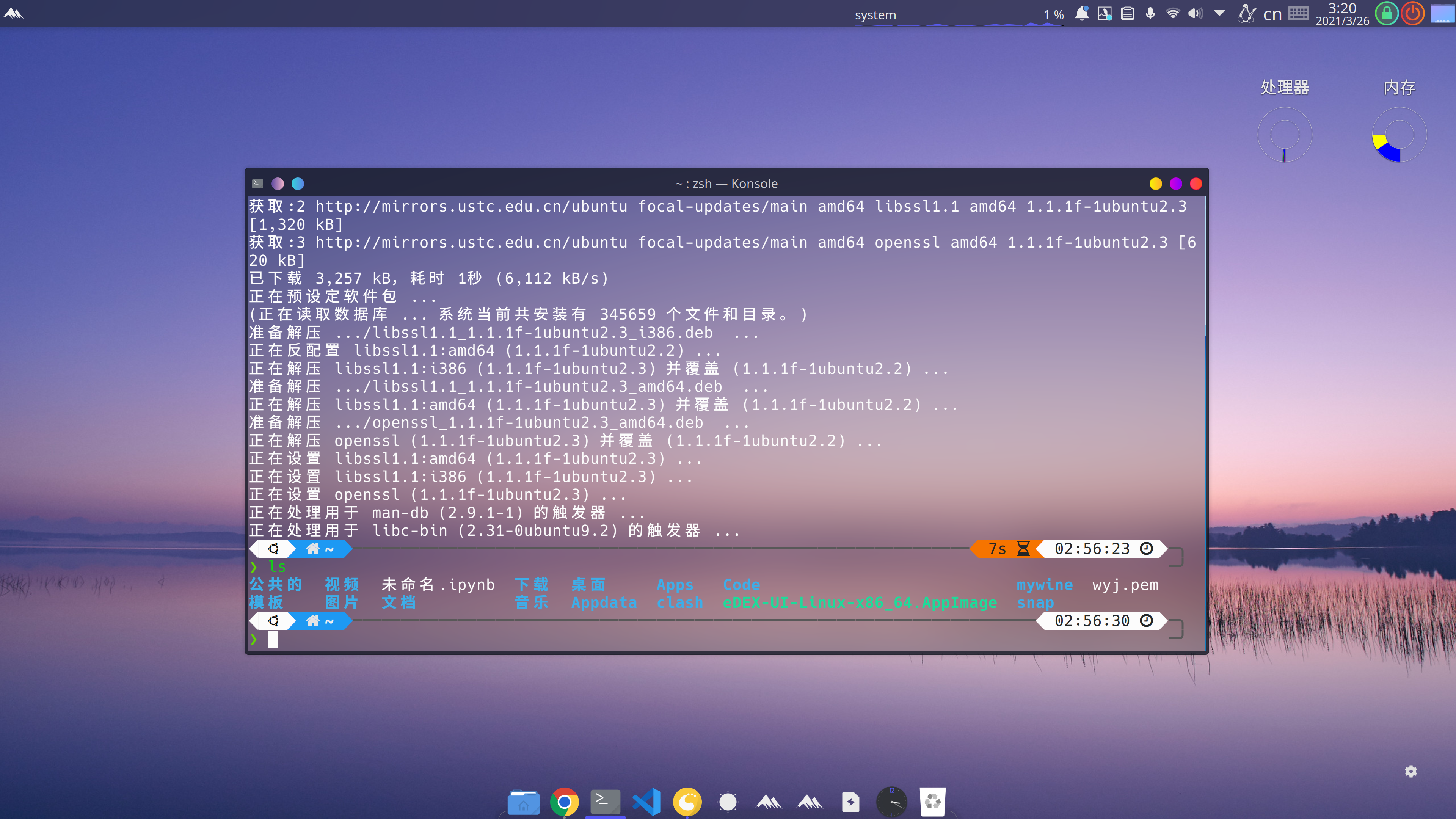The height and width of the screenshot is (819, 1456).
Task: Click the '文档' folder name
Action: (x=399, y=602)
